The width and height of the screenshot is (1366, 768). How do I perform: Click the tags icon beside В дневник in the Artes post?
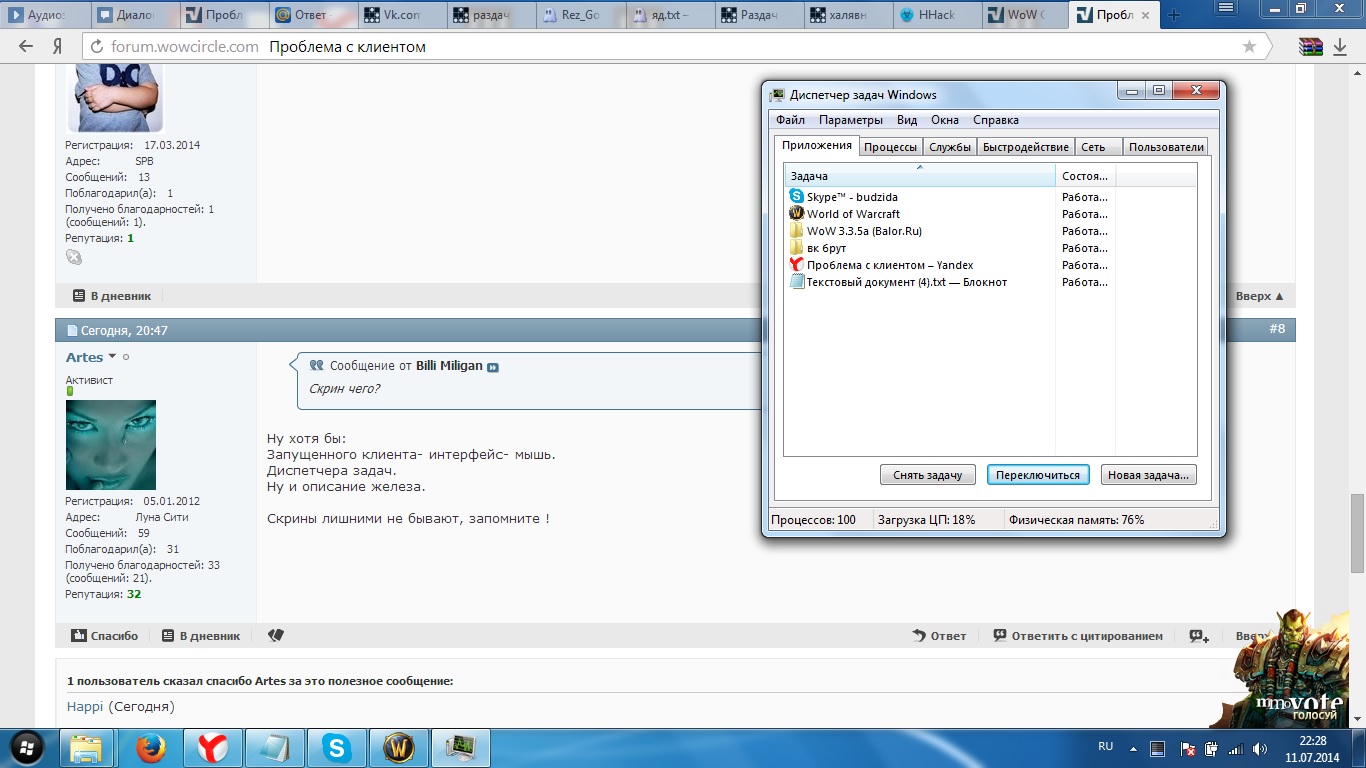point(276,635)
